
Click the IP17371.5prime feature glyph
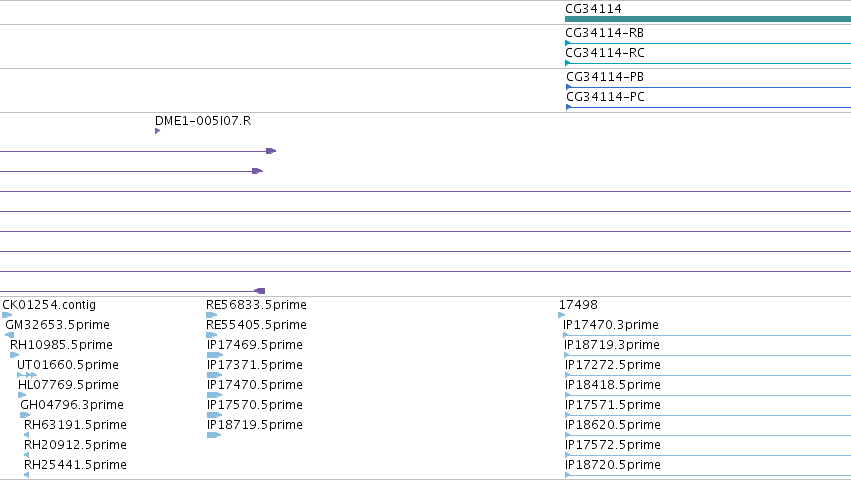214,375
